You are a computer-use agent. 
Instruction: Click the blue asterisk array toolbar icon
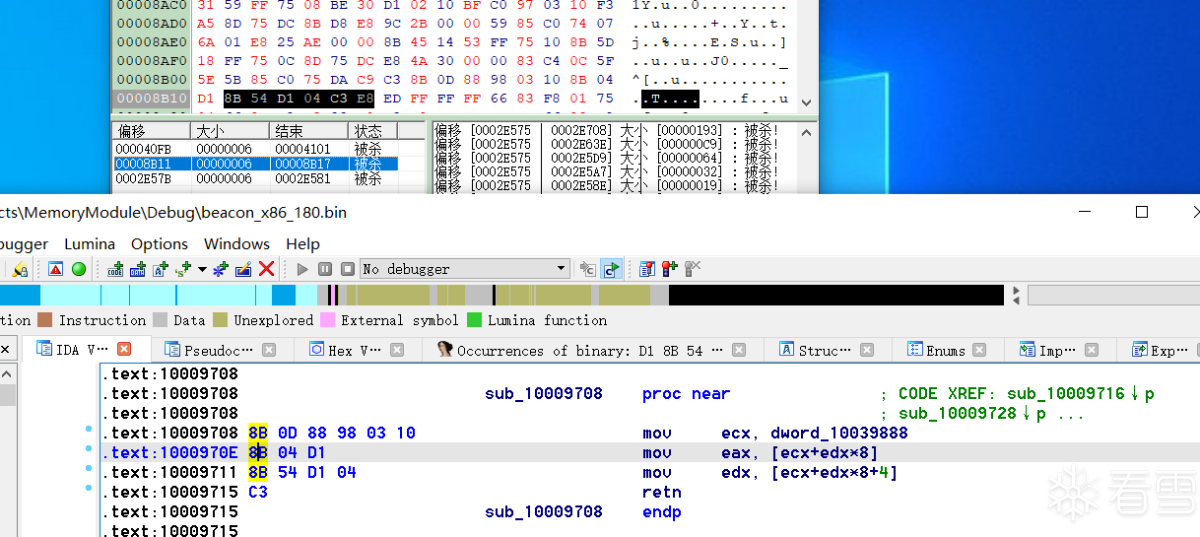221,269
